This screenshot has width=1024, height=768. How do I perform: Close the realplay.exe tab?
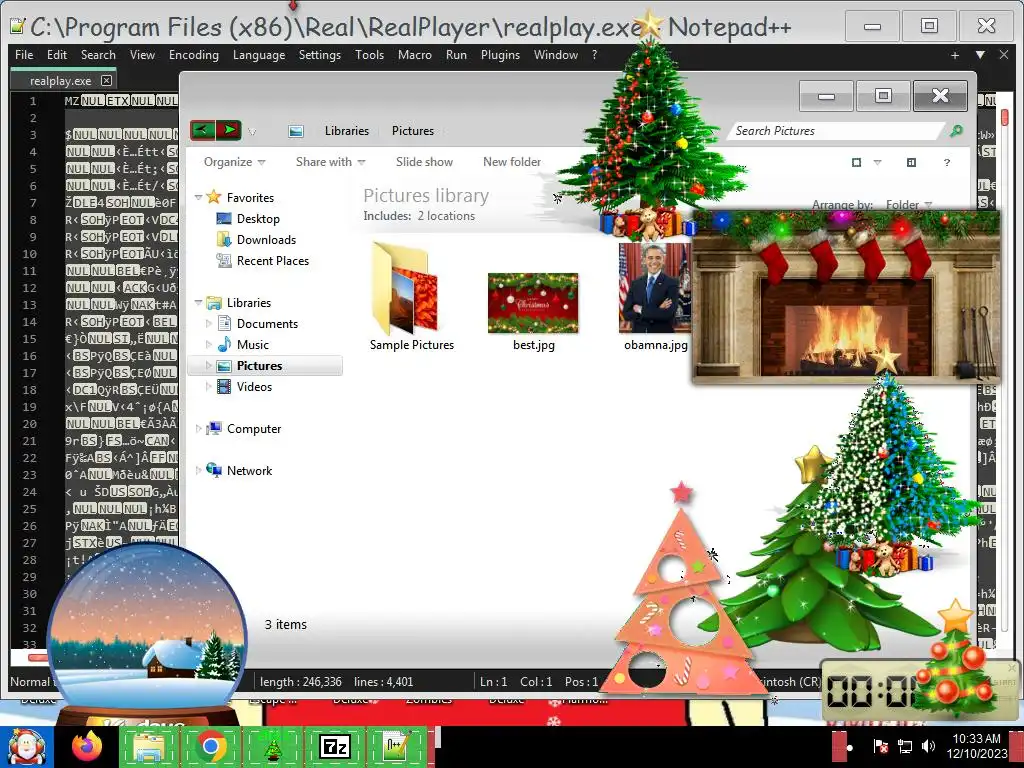pyautogui.click(x=106, y=80)
